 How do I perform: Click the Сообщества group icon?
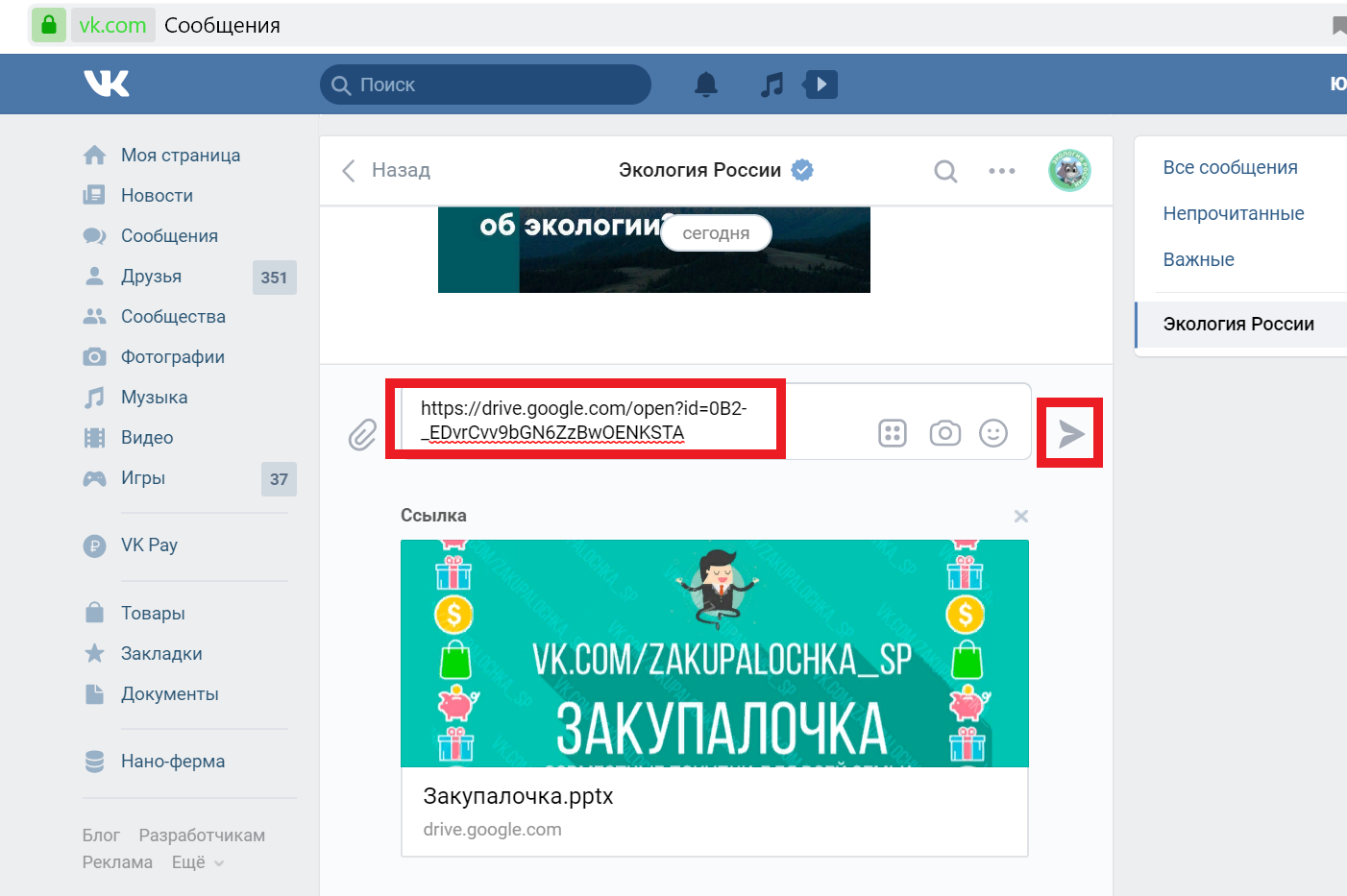point(94,316)
